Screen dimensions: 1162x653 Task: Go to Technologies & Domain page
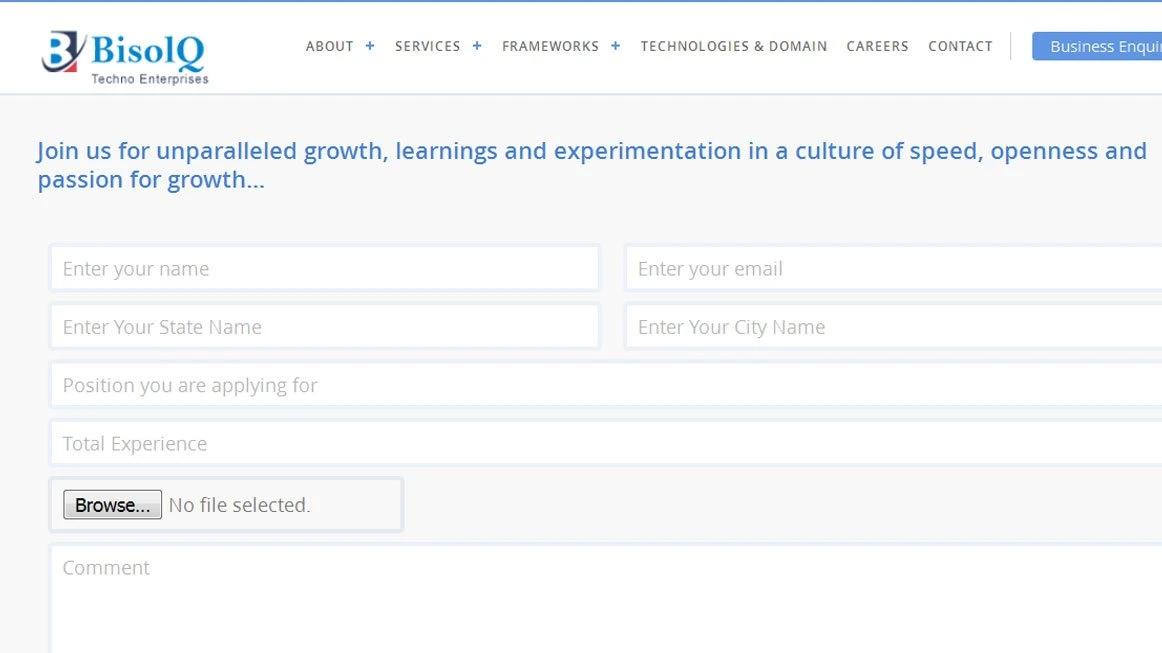click(733, 46)
